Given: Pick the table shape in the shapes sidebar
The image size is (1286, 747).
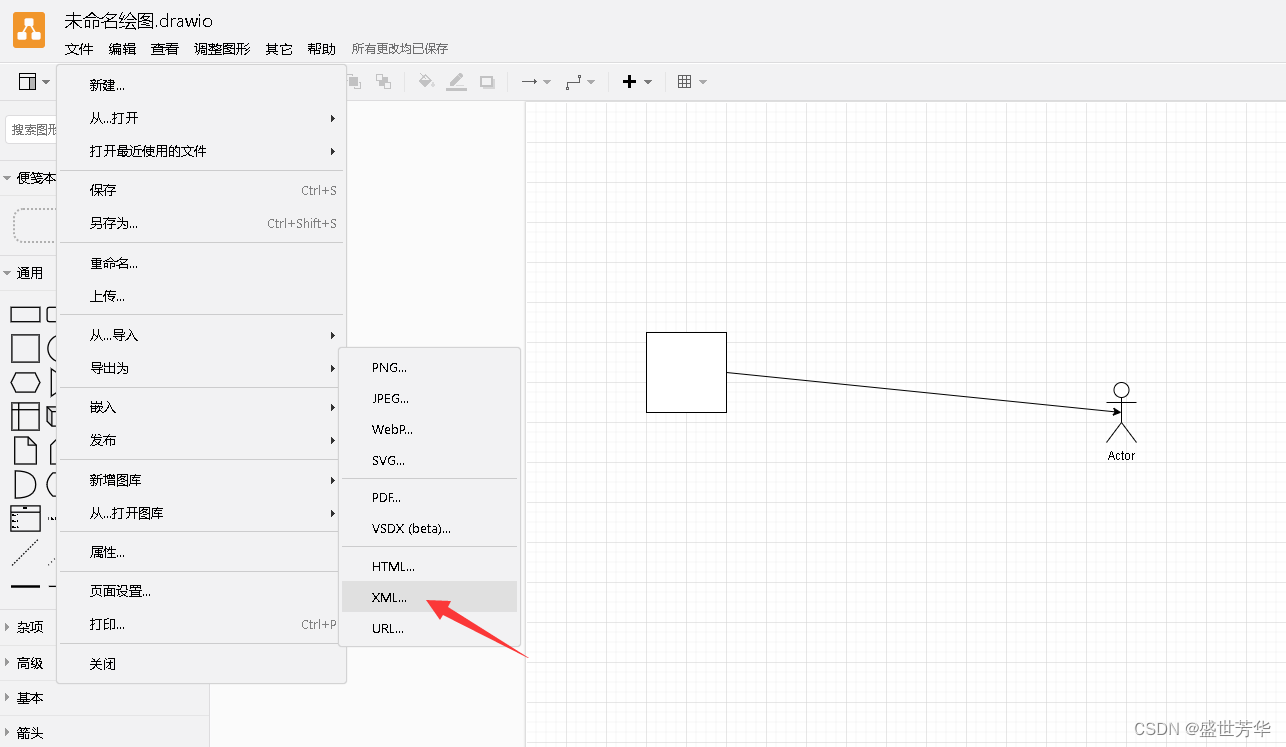Looking at the screenshot, I should tap(26, 414).
